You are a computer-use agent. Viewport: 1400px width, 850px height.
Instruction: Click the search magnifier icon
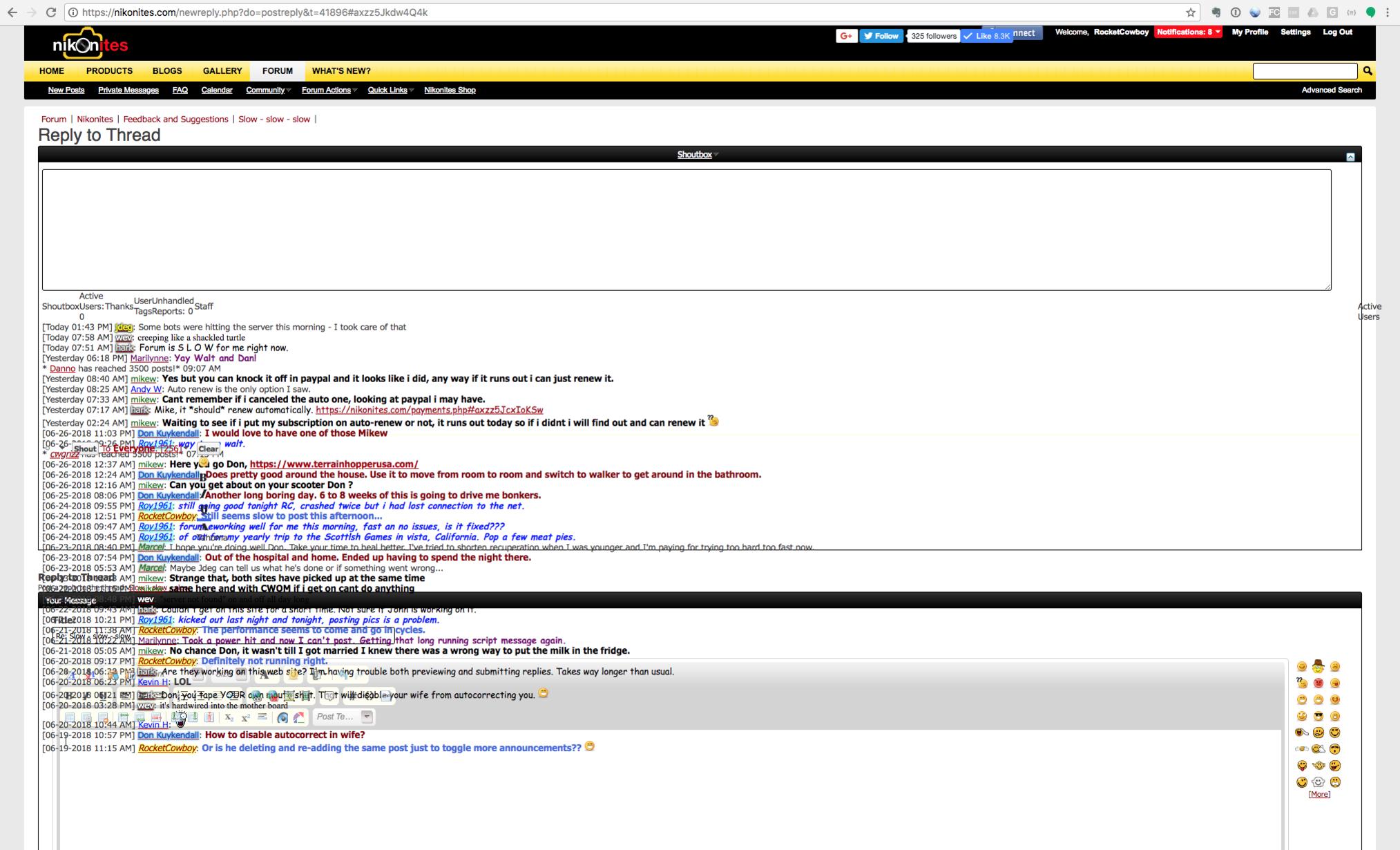click(x=1367, y=71)
